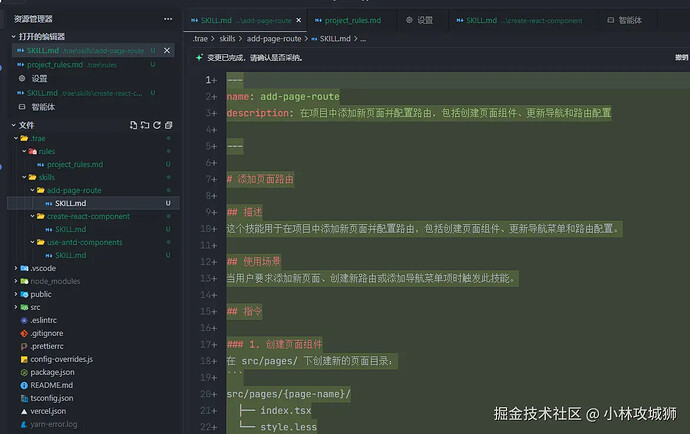690x434 pixels.
Task: Switch to the 设置 tab
Action: [x=424, y=20]
